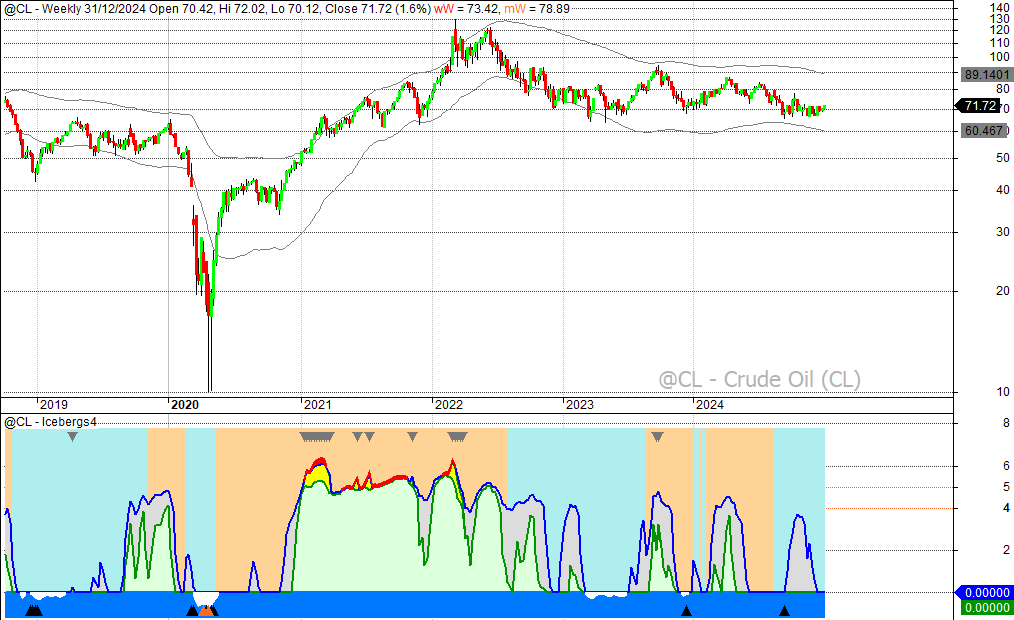Click the gray triangle cluster in early 2022
1014x620 pixels.
click(x=457, y=437)
